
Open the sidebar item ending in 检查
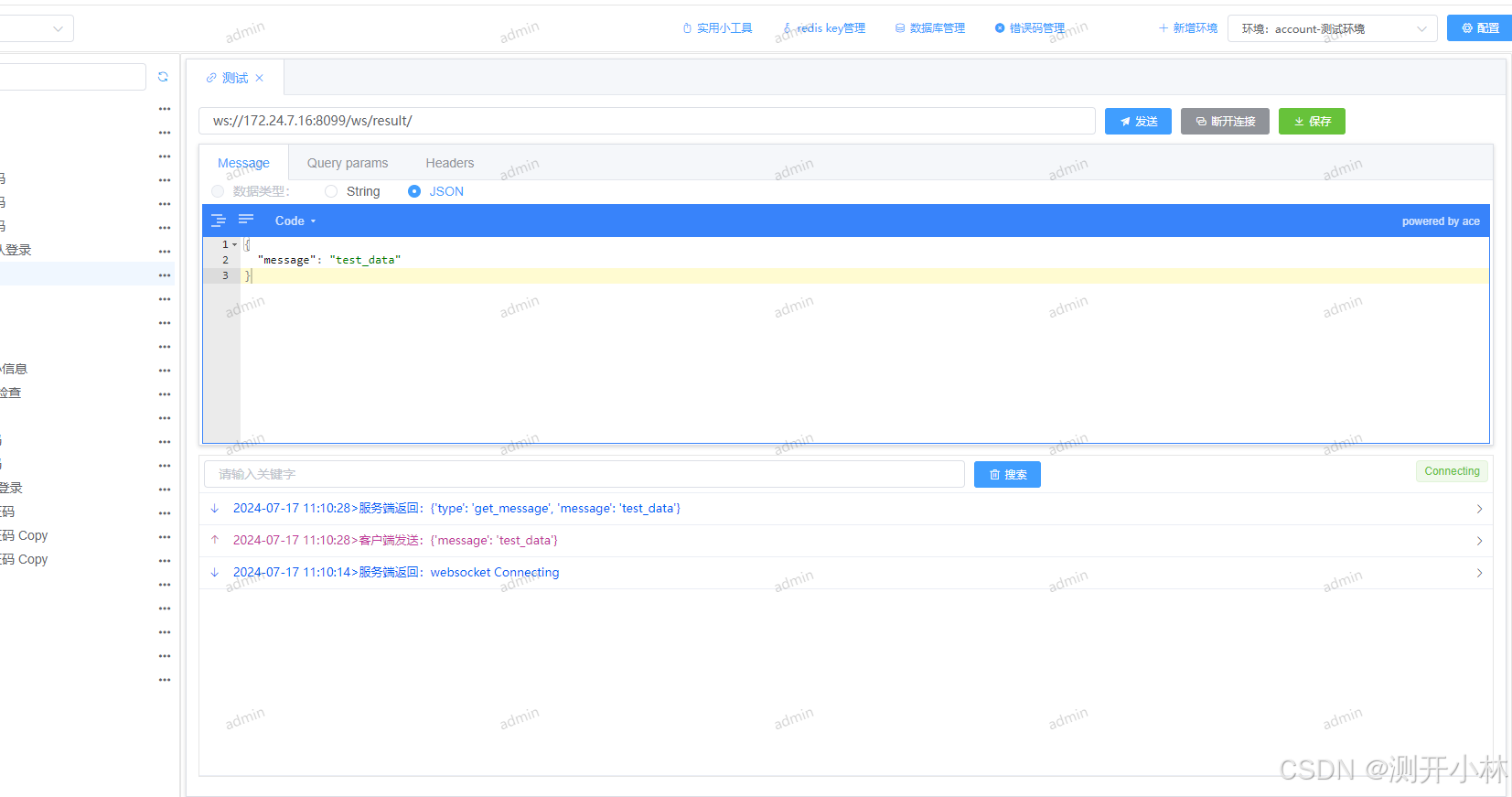10,393
